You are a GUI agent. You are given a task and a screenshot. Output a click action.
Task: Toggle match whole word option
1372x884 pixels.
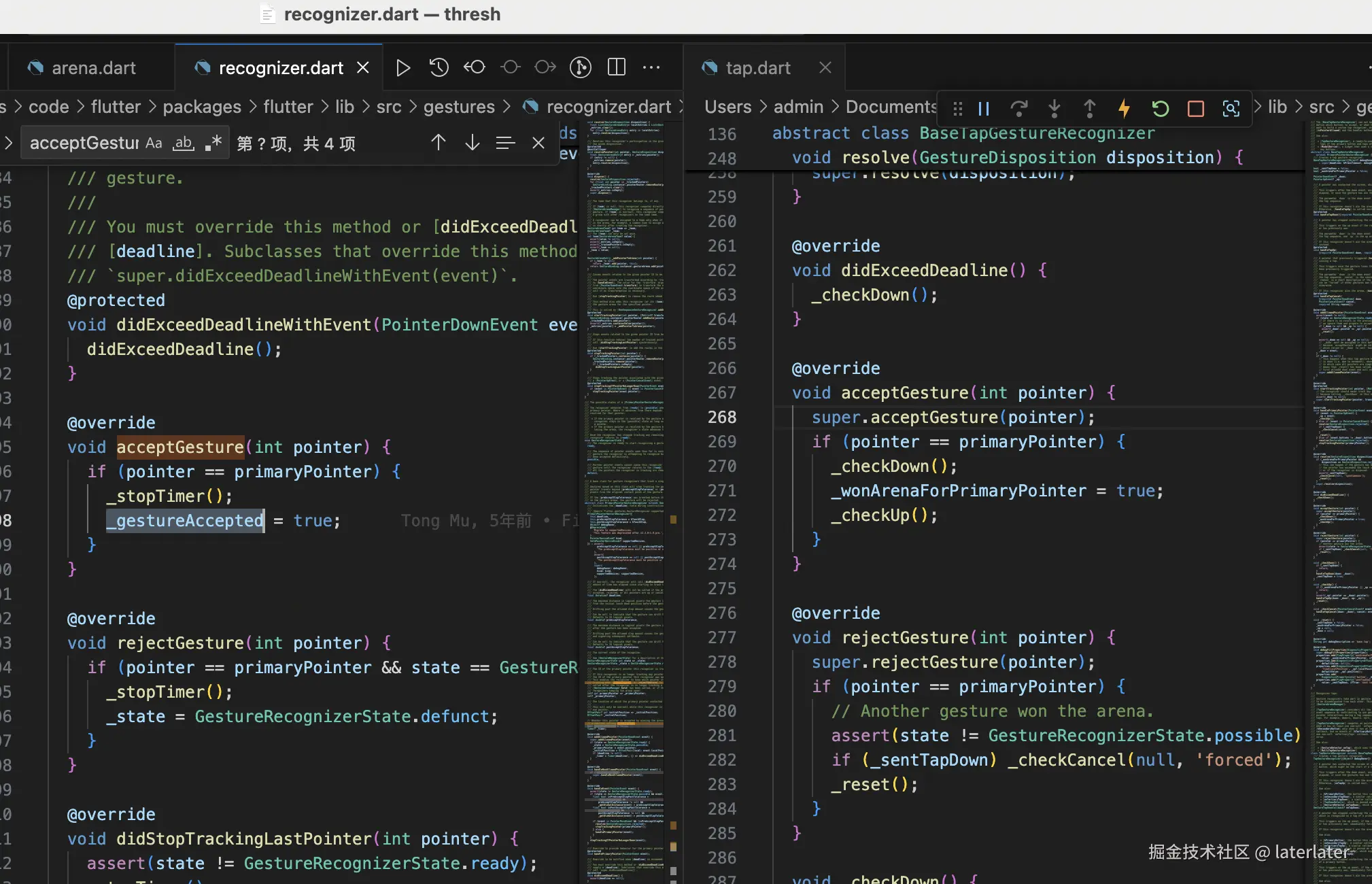184,143
